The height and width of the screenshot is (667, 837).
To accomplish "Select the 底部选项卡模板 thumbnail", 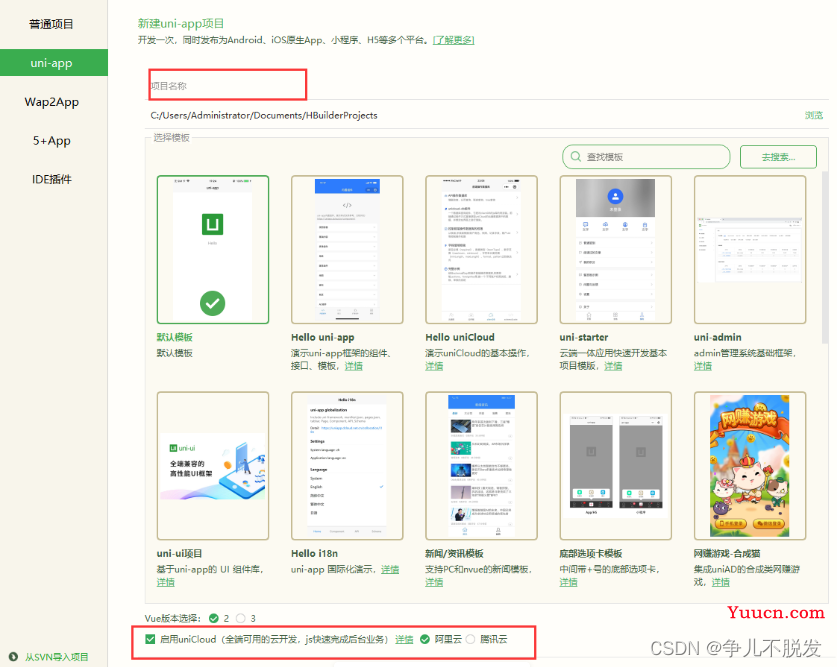I will (x=615, y=466).
